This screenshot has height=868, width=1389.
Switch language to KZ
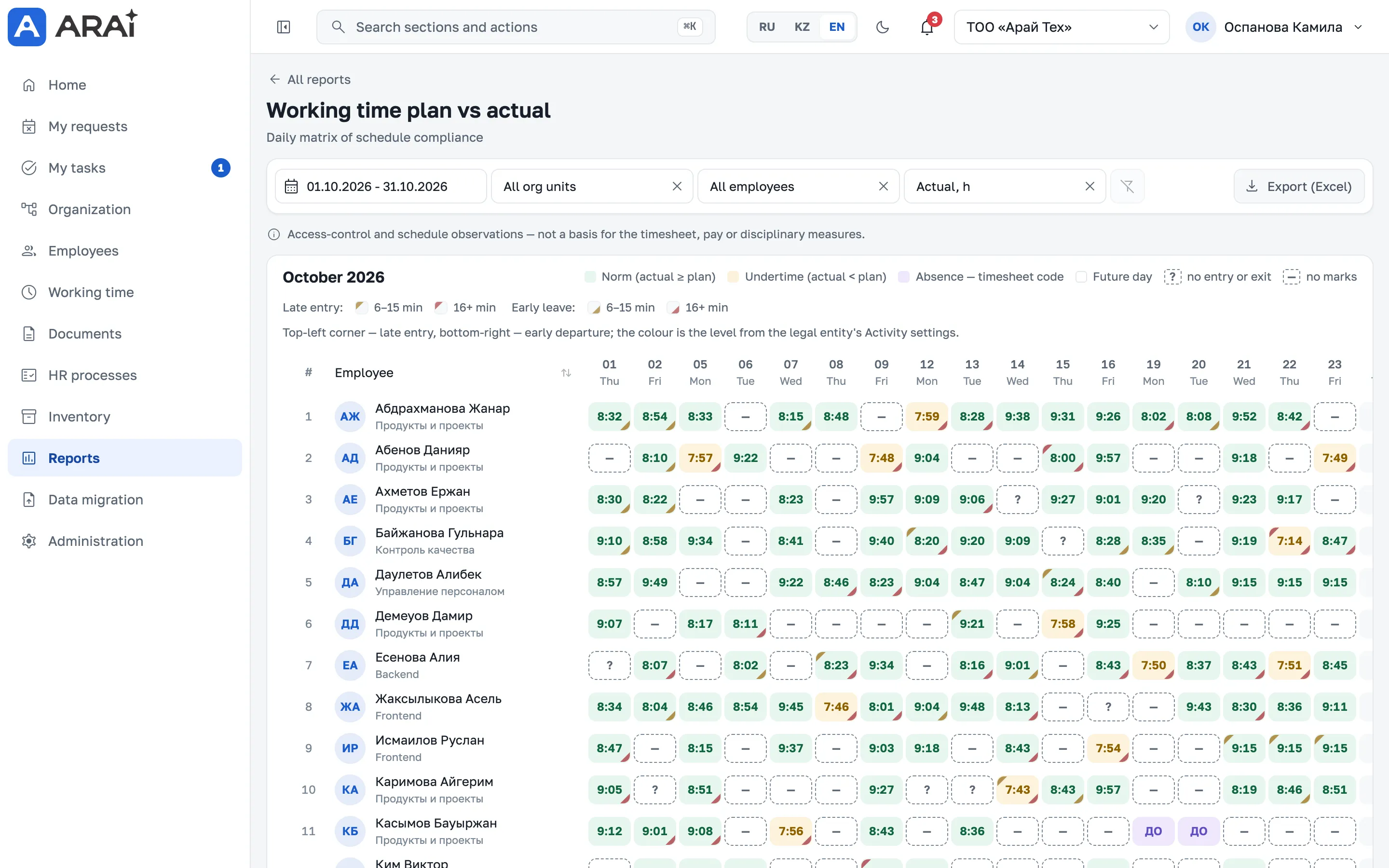point(802,27)
